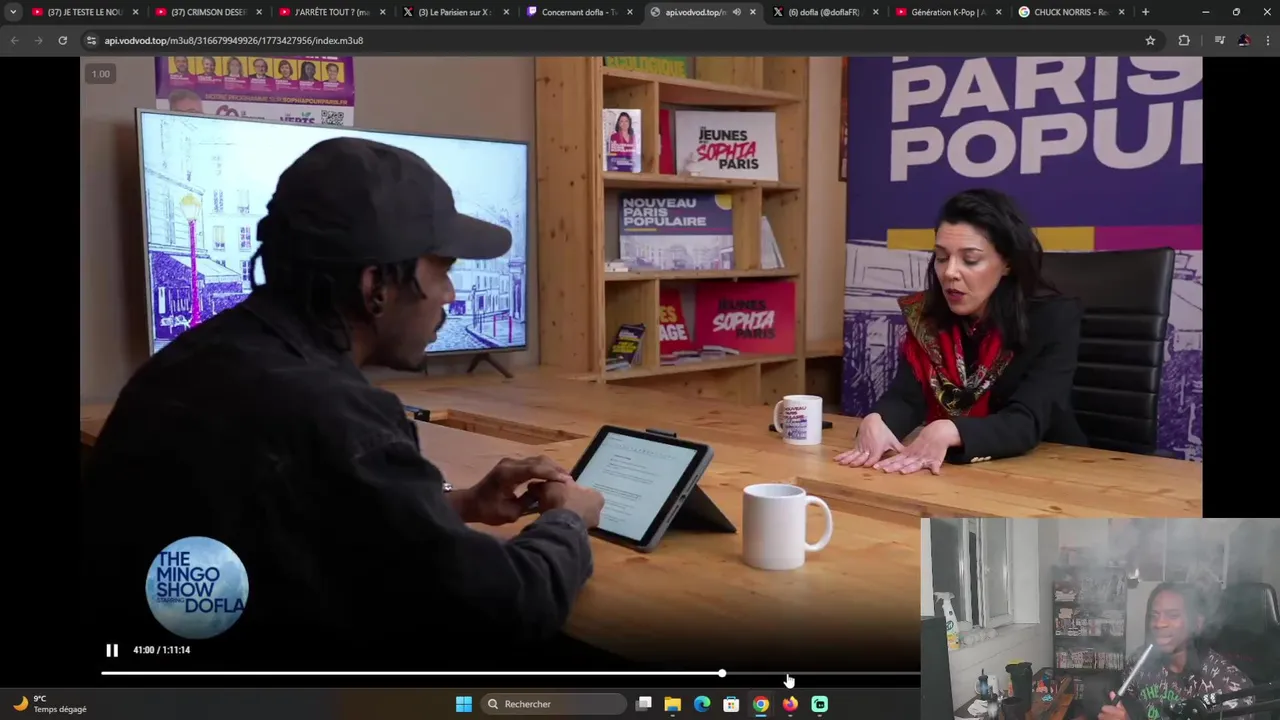Switch to the Génération K-Pop tab
Screen dimensions: 1280x720
(x=948, y=12)
